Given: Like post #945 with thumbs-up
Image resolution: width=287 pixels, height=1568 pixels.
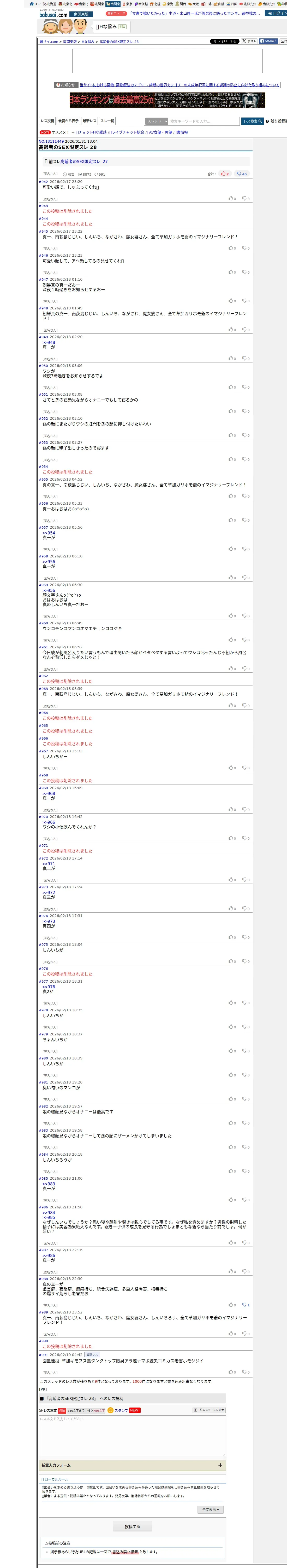Looking at the screenshot, I should coord(232,248).
